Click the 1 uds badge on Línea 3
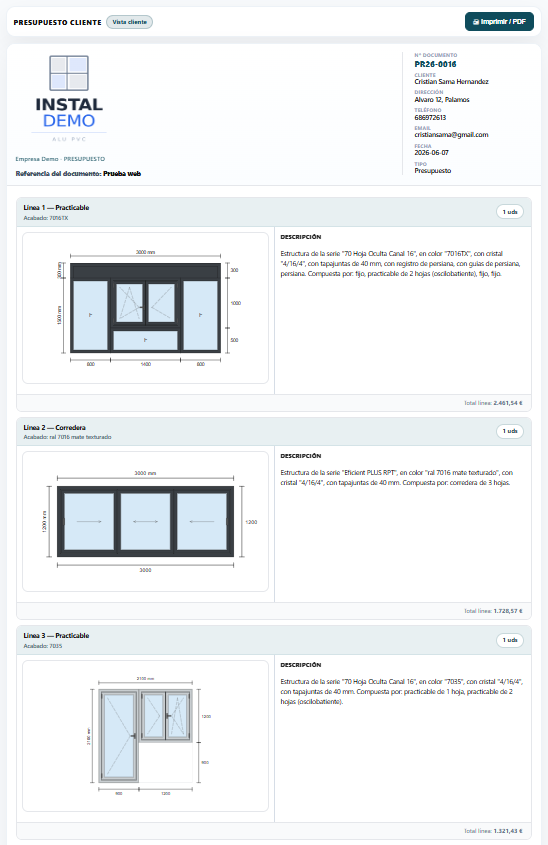 click(510, 640)
